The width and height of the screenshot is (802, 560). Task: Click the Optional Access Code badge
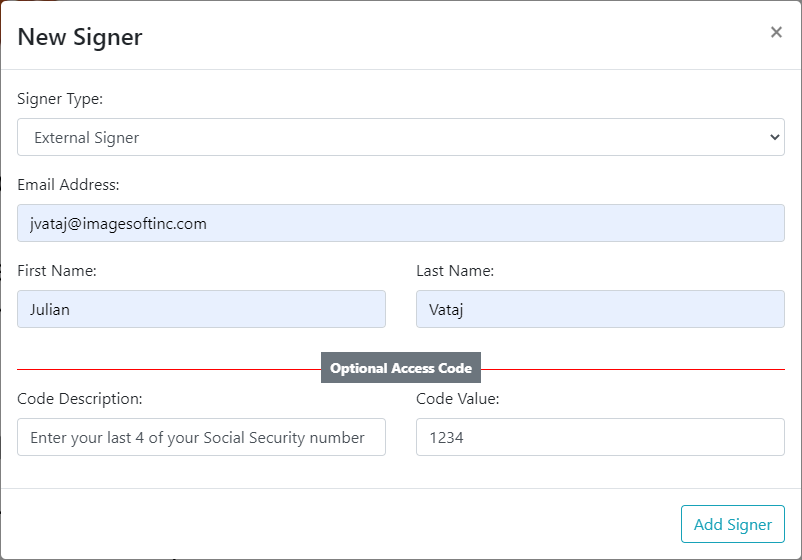tap(401, 368)
